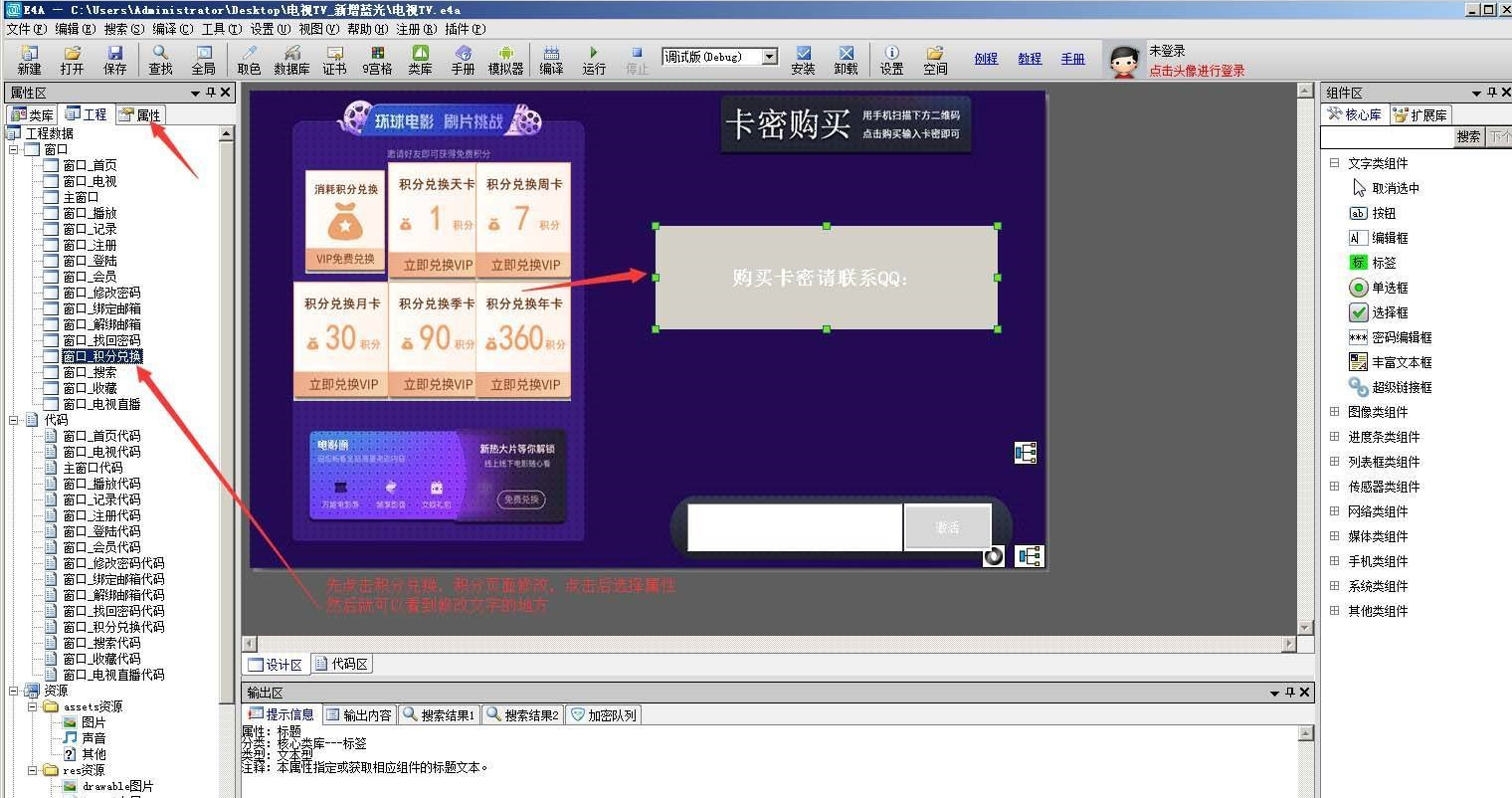
Task: Expand the 图像类组件 component group
Action: pyautogui.click(x=1335, y=412)
